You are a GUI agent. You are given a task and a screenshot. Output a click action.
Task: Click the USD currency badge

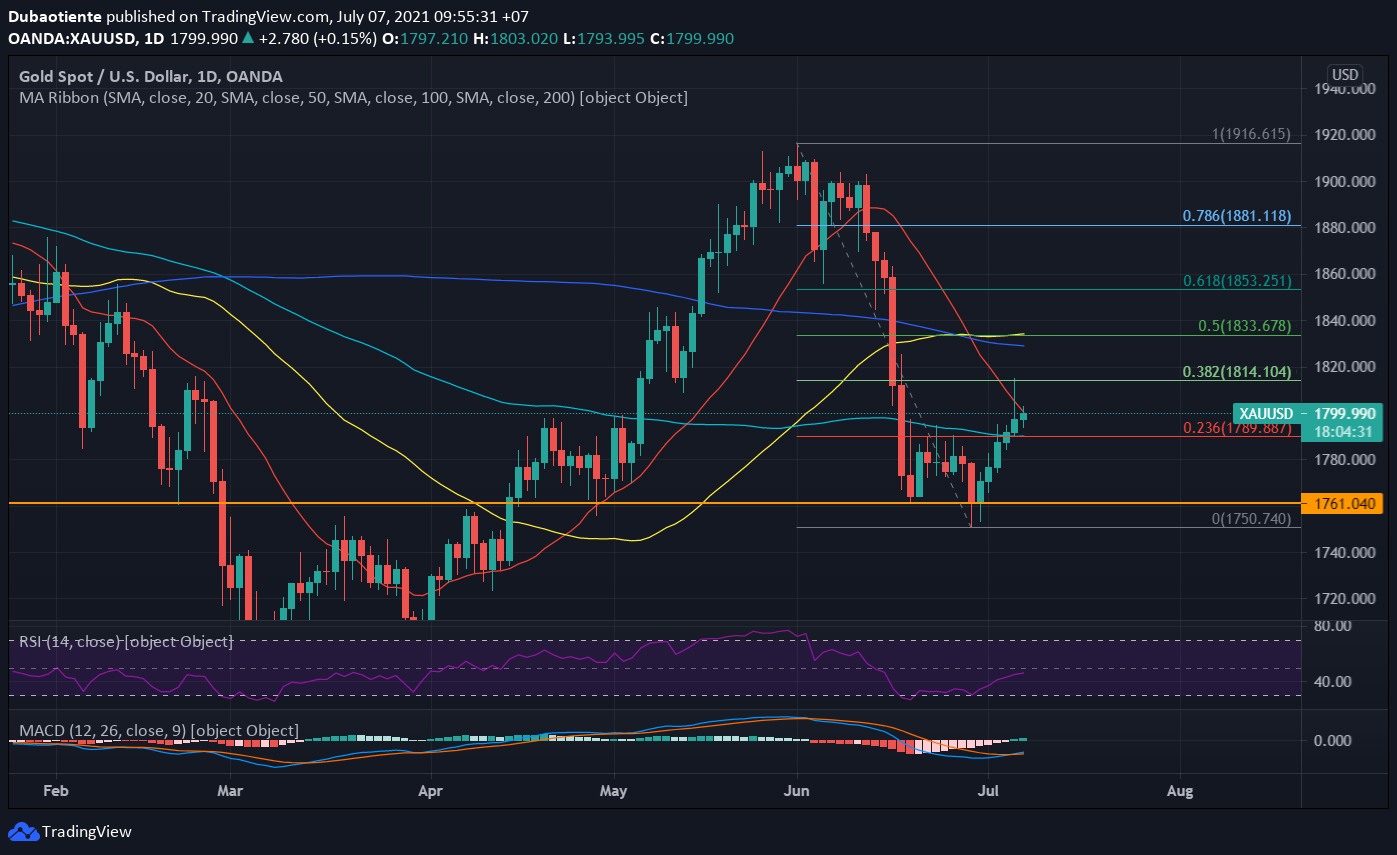(1344, 75)
